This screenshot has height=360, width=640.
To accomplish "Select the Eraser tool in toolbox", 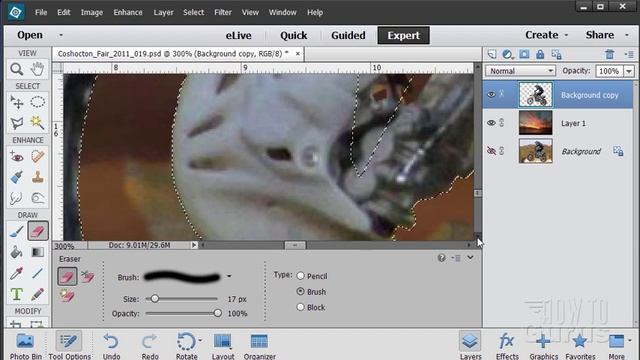I will coord(38,231).
